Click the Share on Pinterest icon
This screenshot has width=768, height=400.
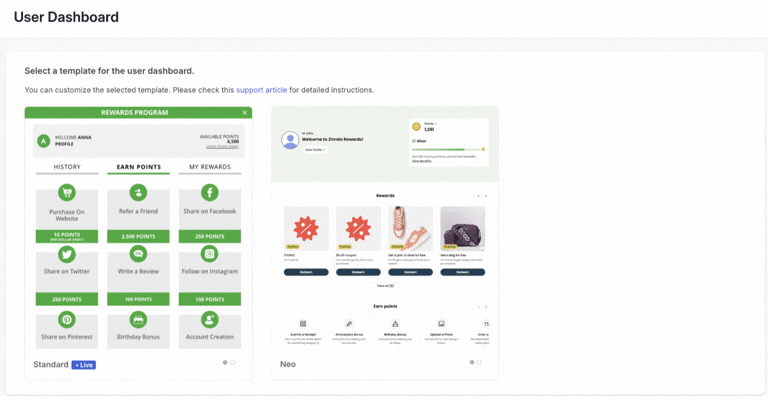click(x=67, y=320)
